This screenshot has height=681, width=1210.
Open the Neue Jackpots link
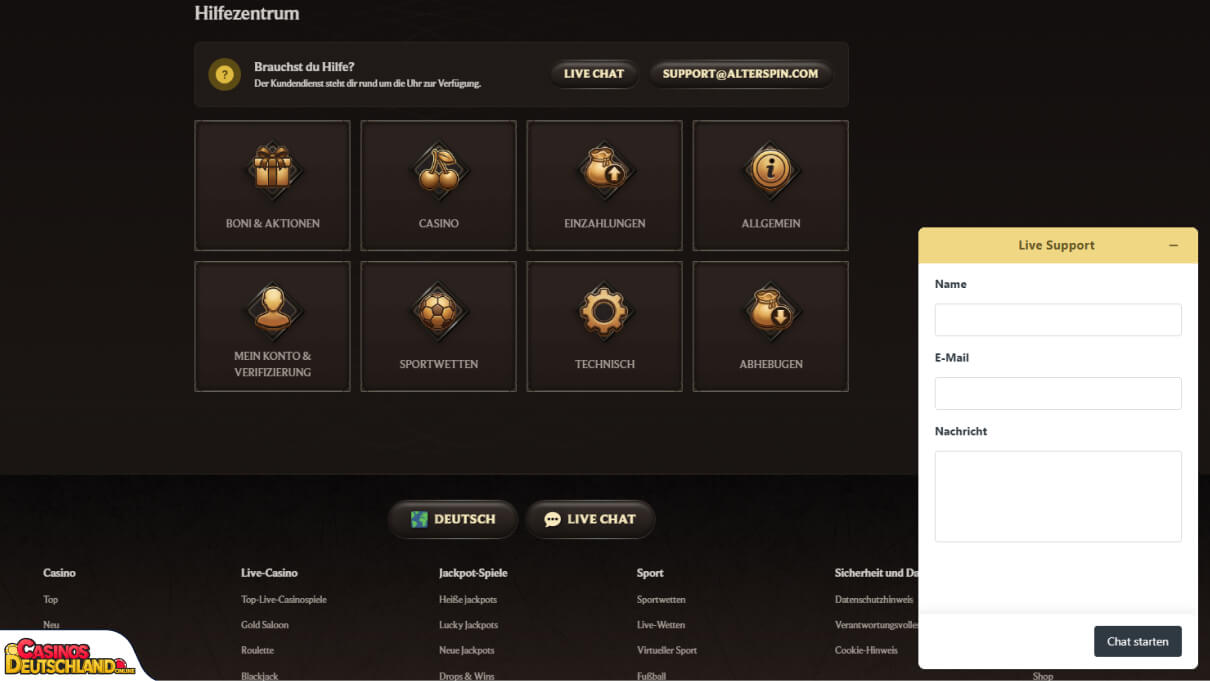click(467, 650)
